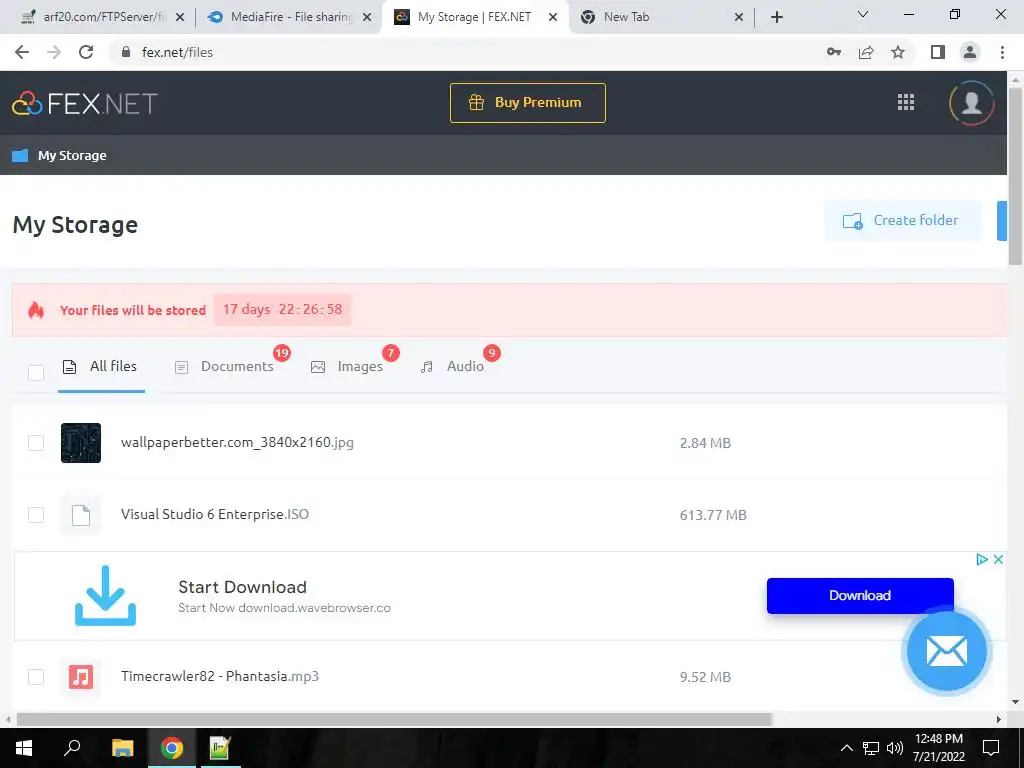The image size is (1024, 768).
Task: Click the mp3 music file icon
Action: (x=81, y=677)
